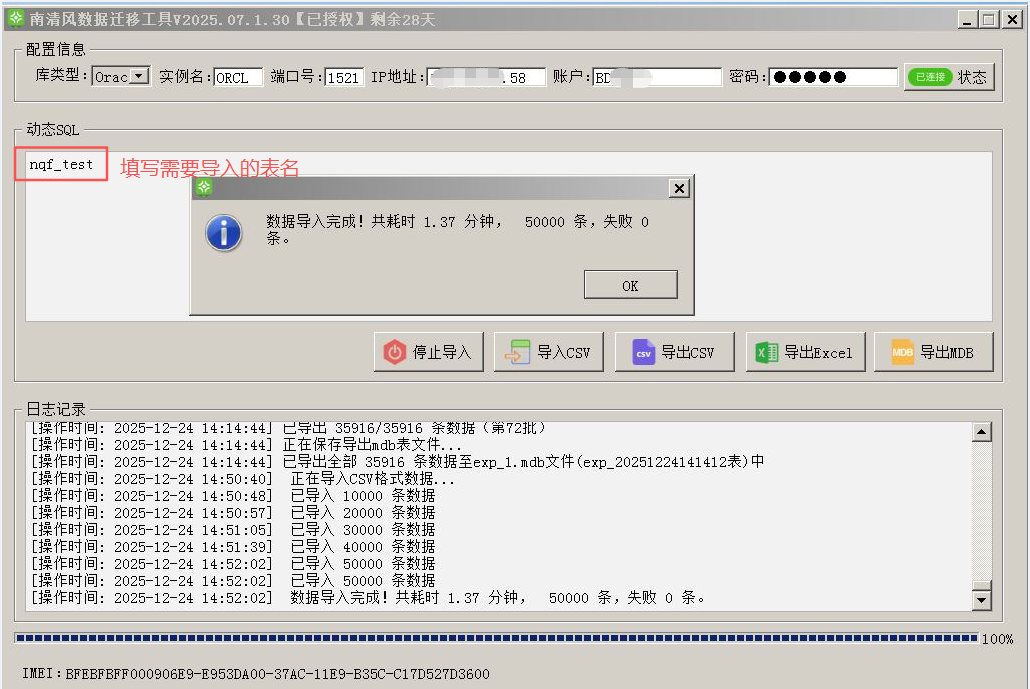Viewport: 1030px width, 689px height.
Task: Click log line '已导入 30000 条数据'
Action: (x=233, y=530)
